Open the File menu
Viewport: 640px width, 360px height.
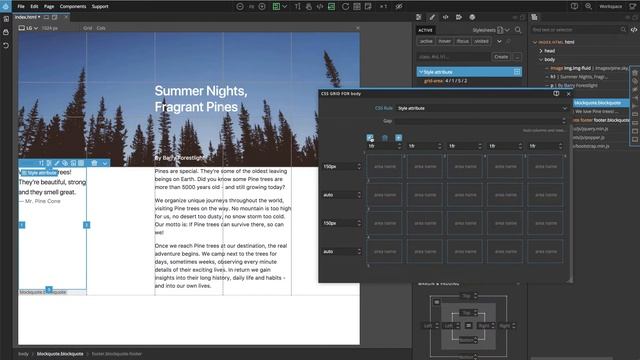point(21,7)
